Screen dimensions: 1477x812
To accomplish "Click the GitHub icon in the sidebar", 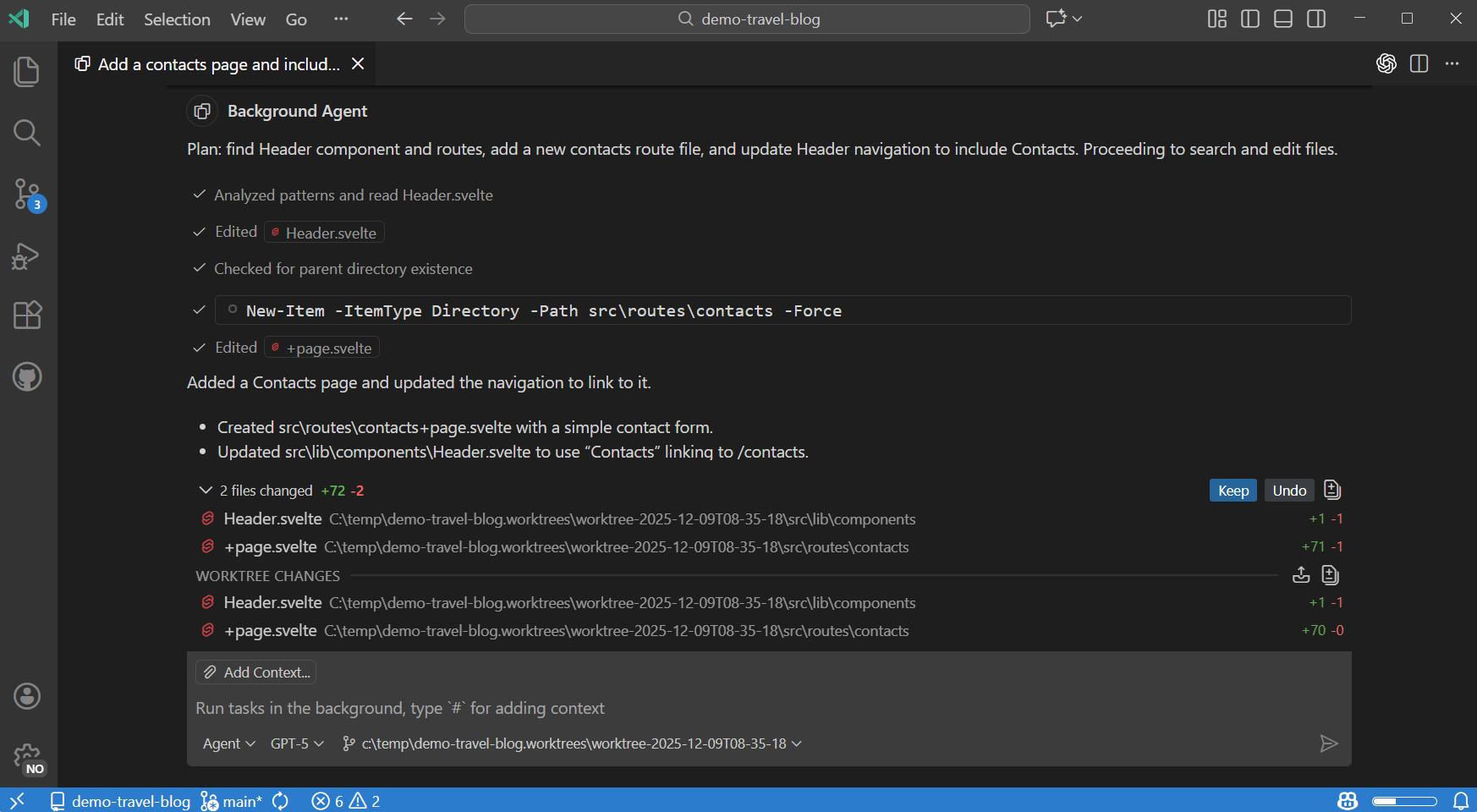I will pos(26,377).
